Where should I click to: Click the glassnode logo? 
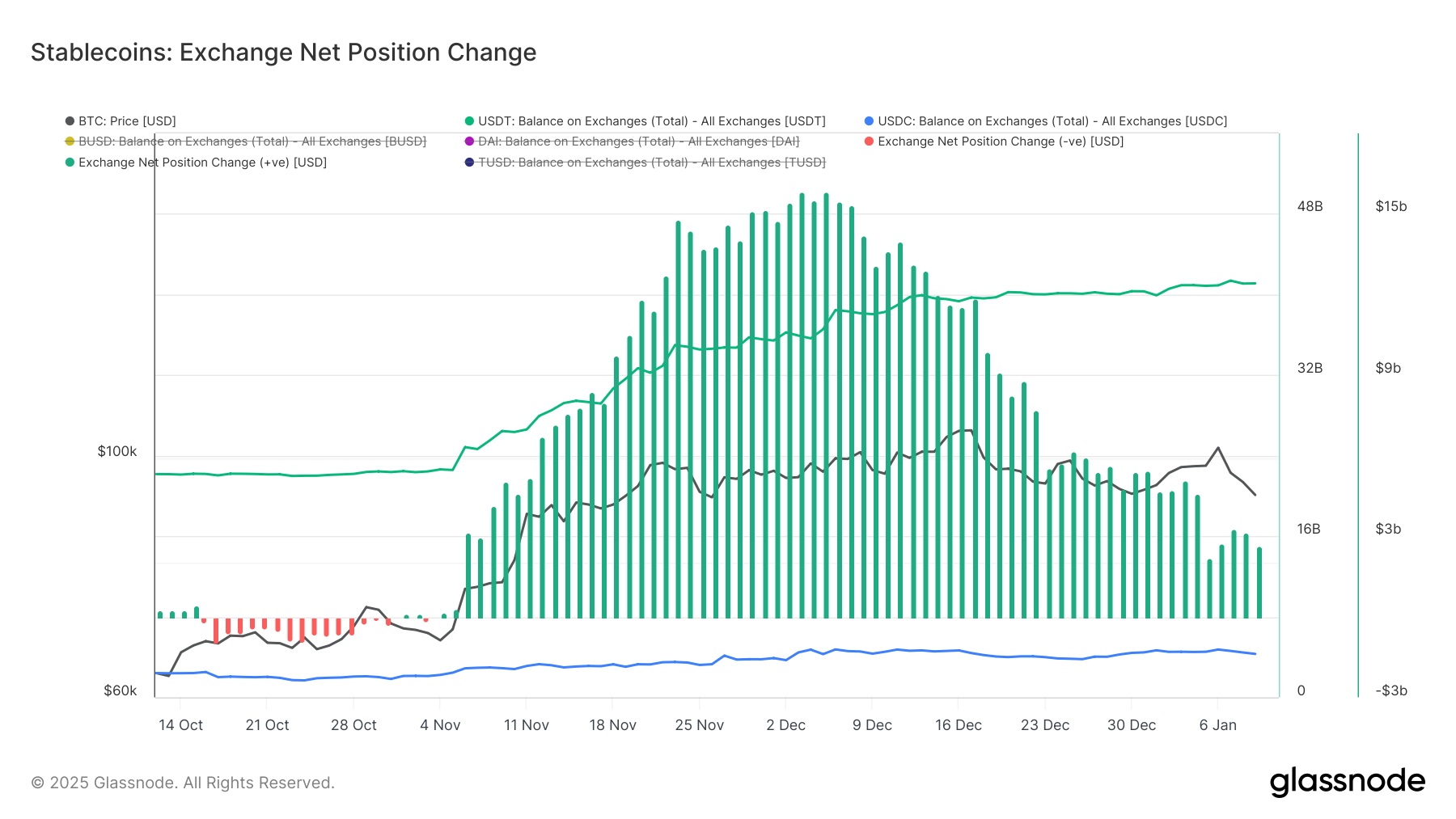pos(1347,782)
